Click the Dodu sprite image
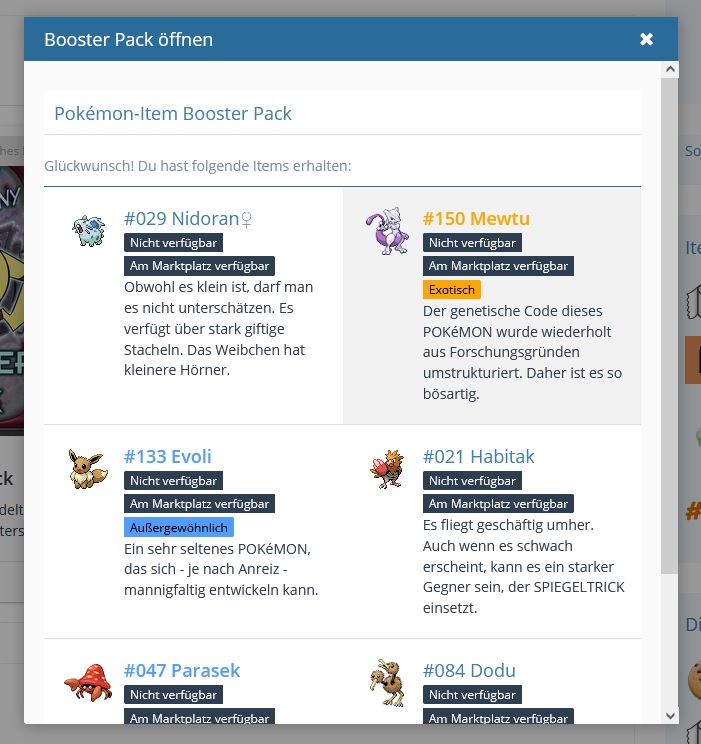 [x=387, y=683]
